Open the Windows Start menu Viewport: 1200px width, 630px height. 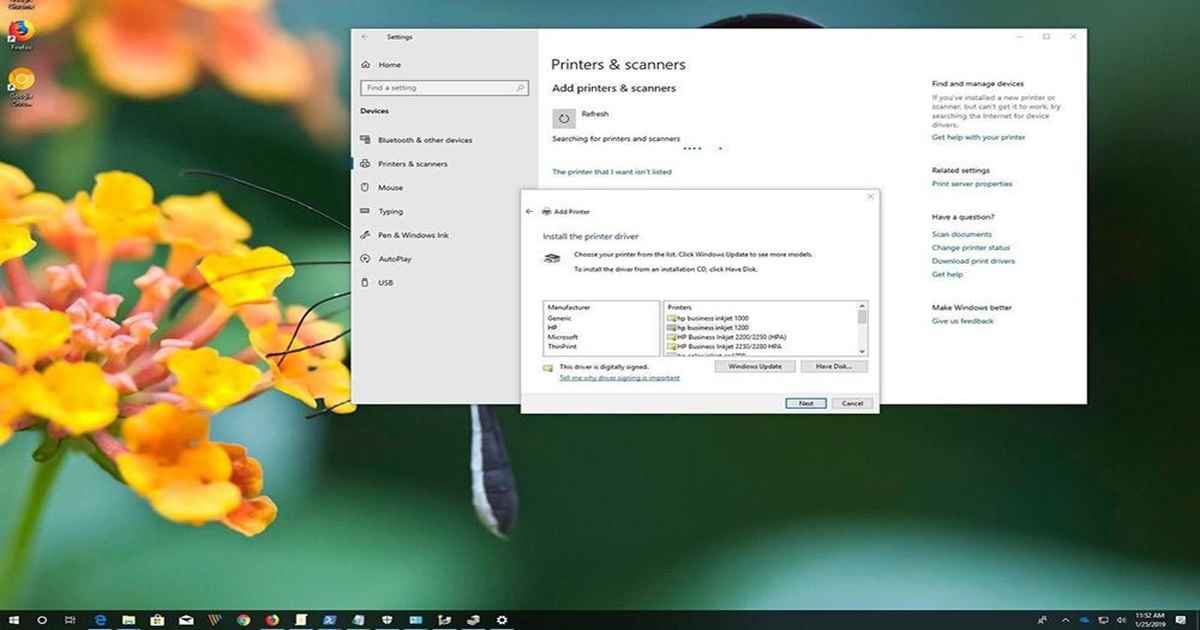click(14, 620)
